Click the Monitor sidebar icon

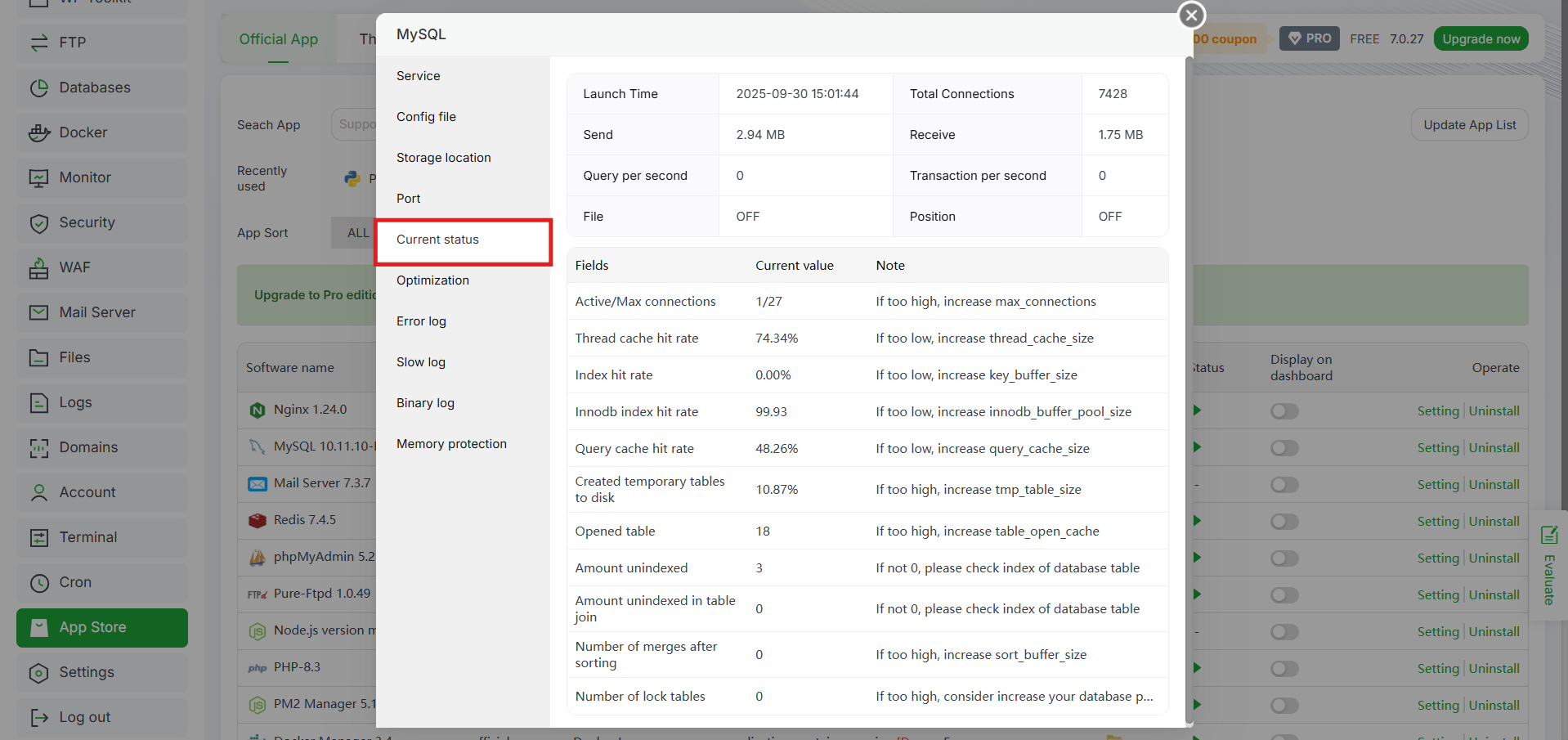(x=38, y=177)
